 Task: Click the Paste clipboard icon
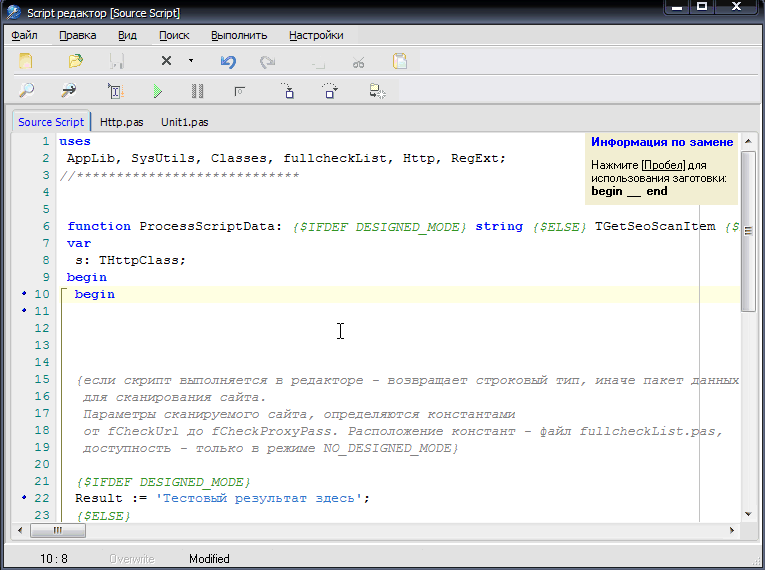(x=399, y=61)
